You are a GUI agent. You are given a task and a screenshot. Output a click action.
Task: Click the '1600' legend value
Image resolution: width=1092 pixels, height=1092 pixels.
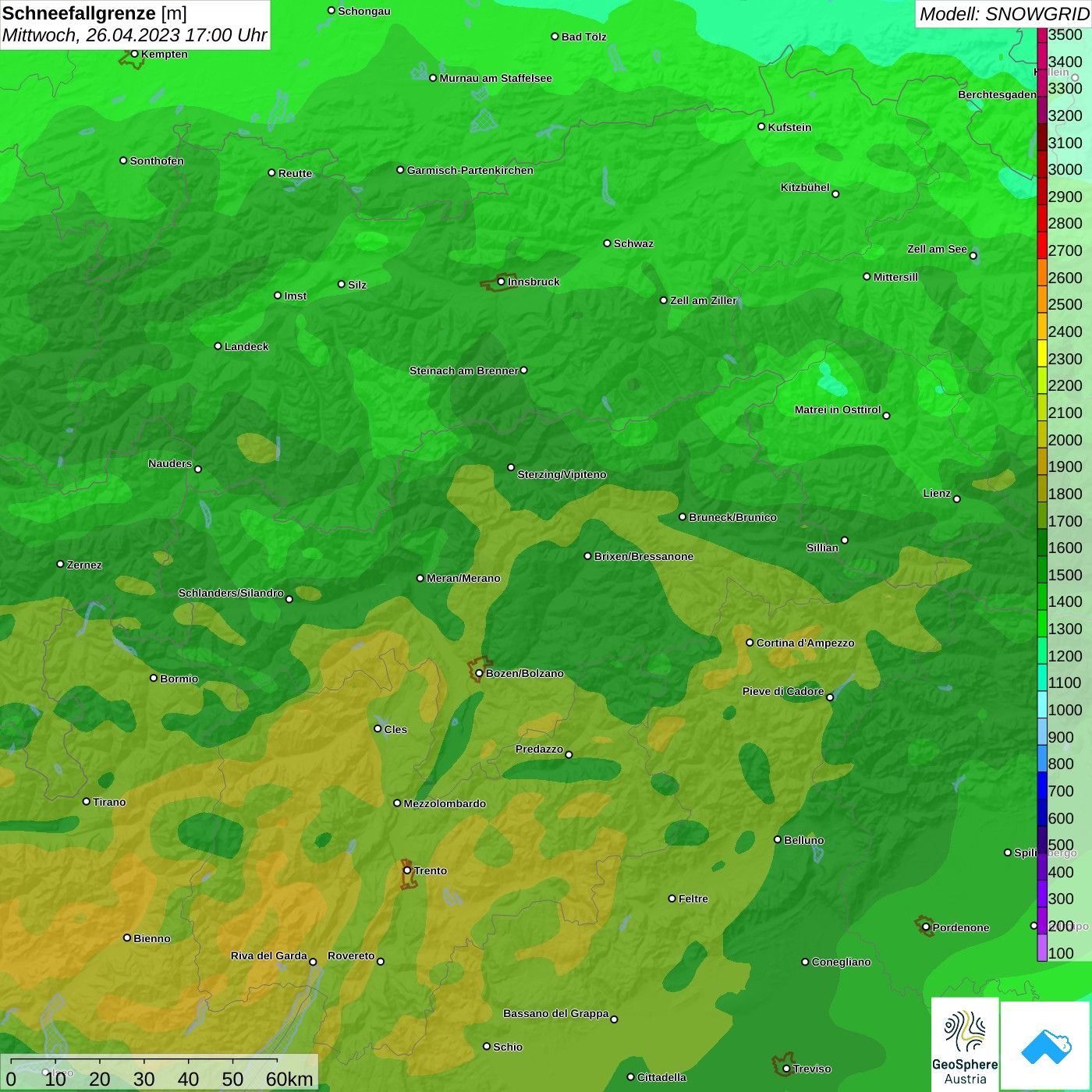click(x=1065, y=548)
